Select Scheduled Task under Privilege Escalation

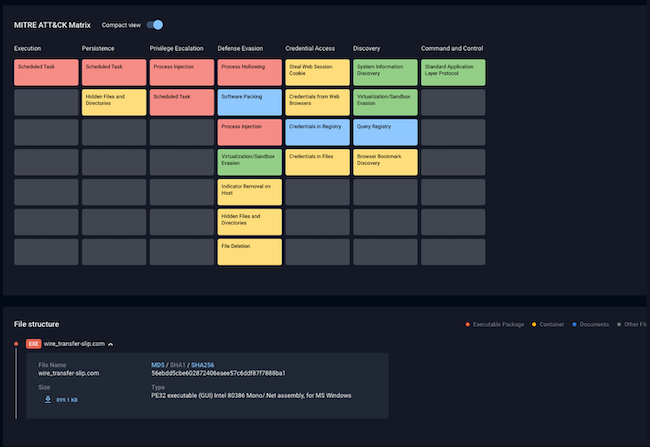(x=182, y=102)
